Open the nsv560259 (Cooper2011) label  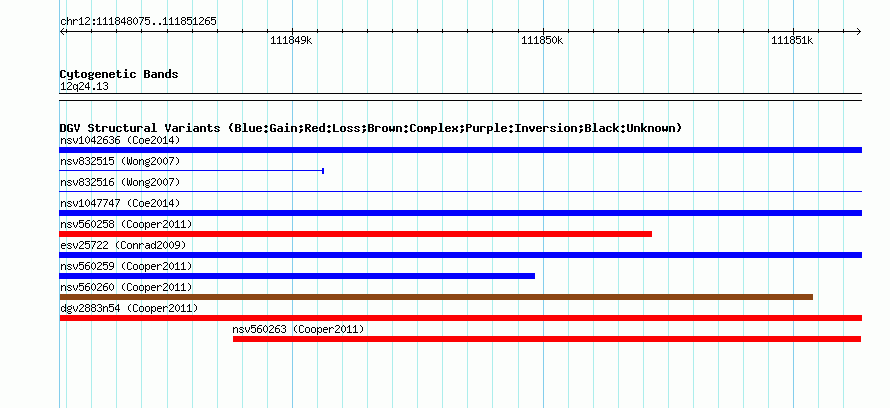click(126, 266)
